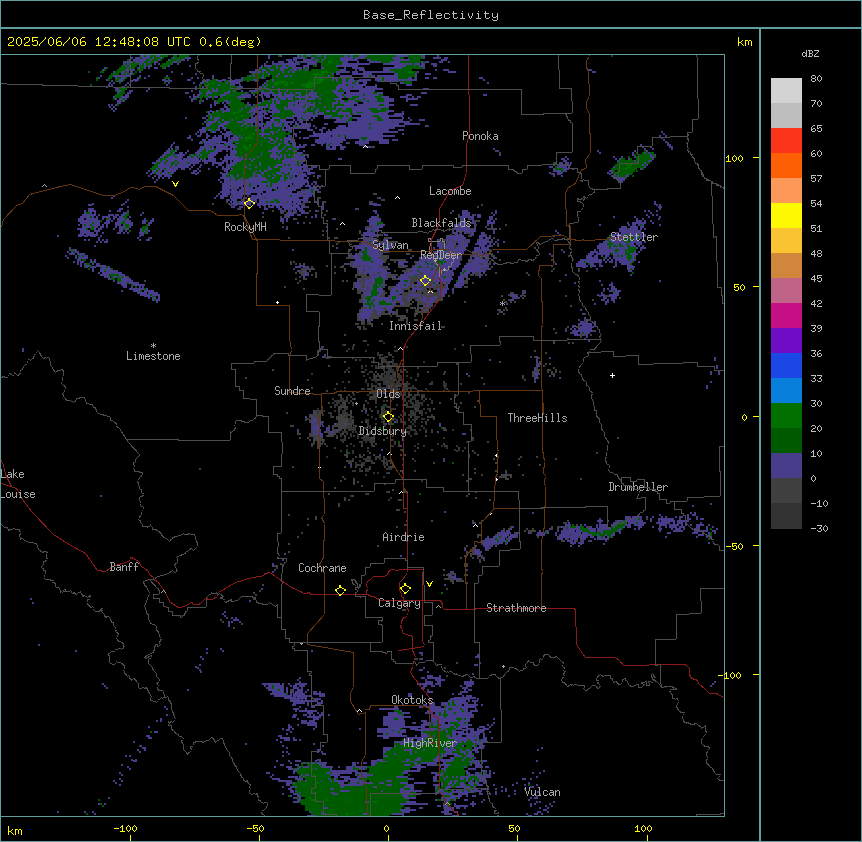
Task: Click the Banff label
Action: 124,567
